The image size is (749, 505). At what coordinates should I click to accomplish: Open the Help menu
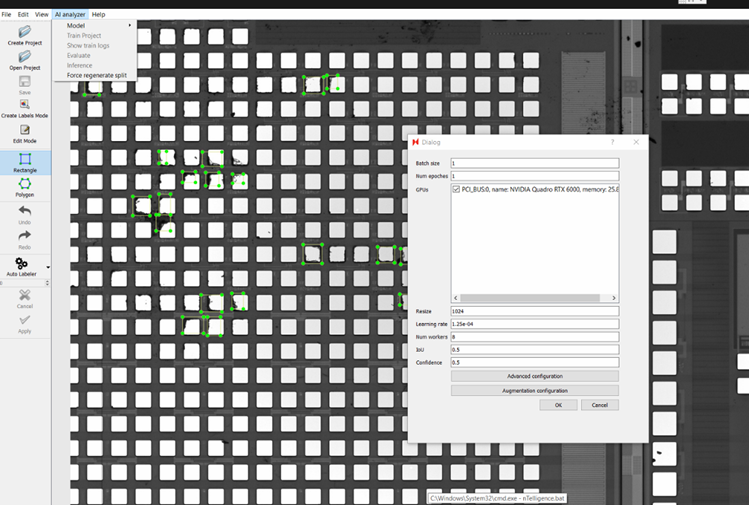click(x=98, y=15)
